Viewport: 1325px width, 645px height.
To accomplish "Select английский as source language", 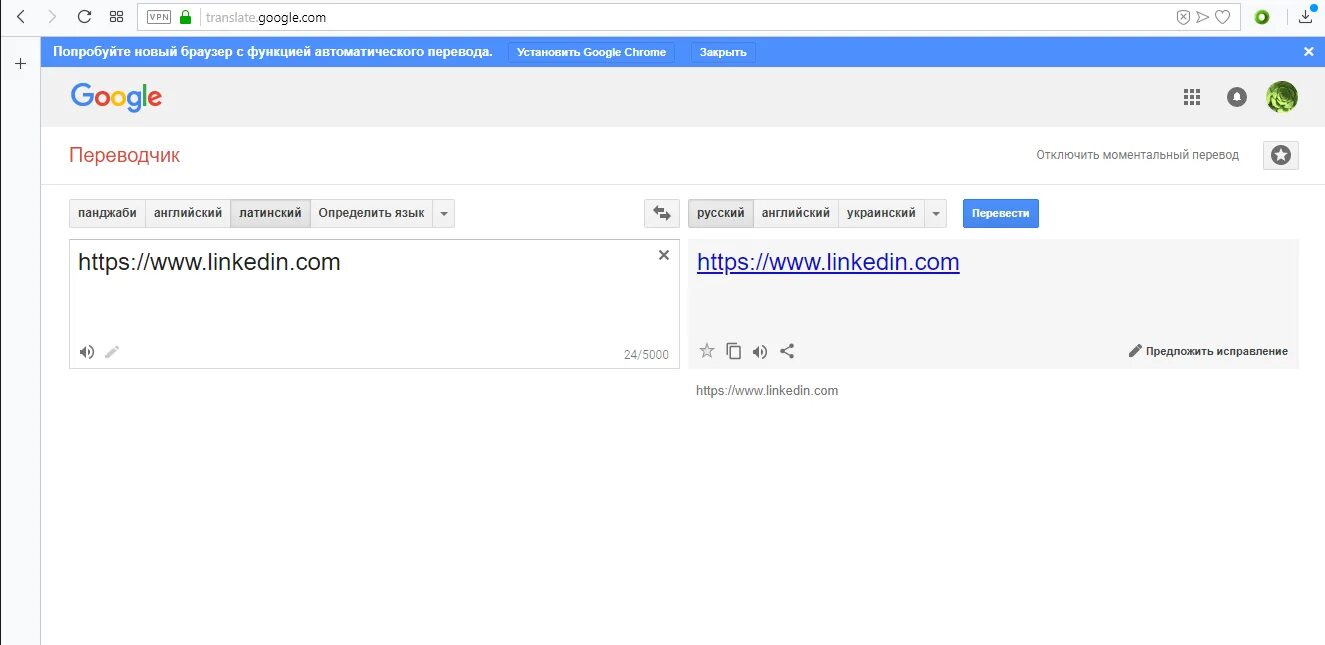I will tap(188, 213).
